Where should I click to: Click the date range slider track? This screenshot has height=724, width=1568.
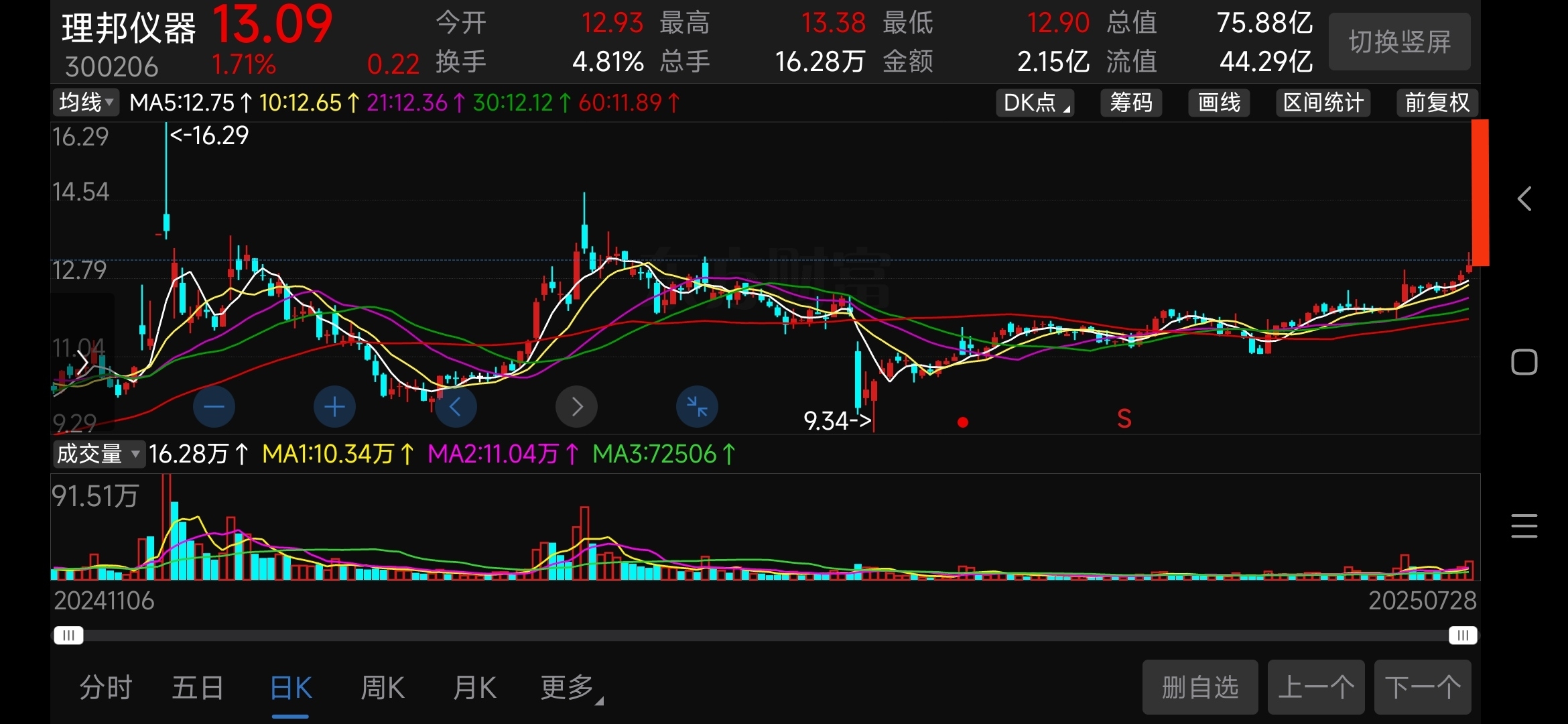tap(765, 635)
